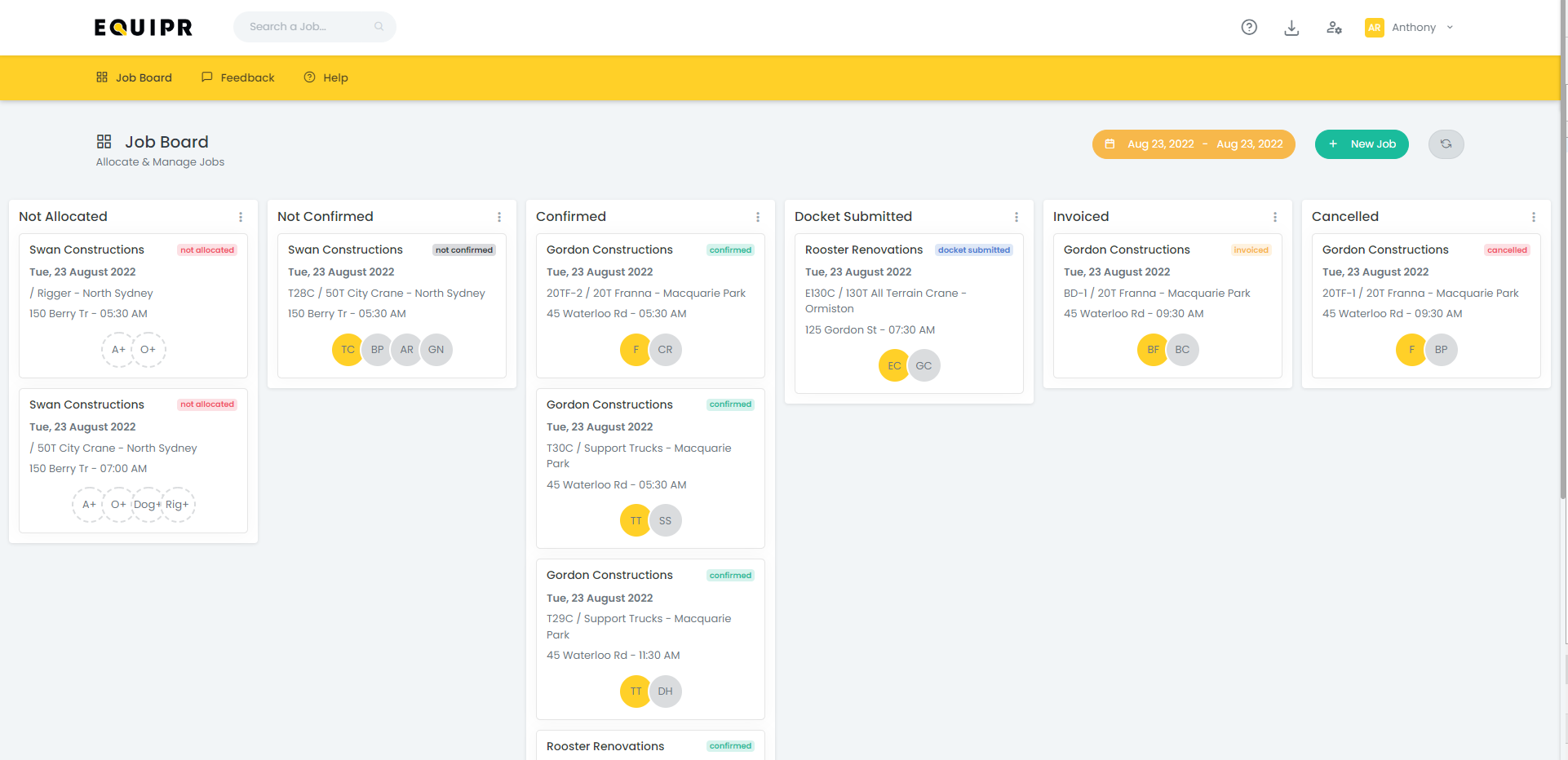Image resolution: width=1568 pixels, height=760 pixels.
Task: Switch to the Job Board tab
Action: (134, 77)
